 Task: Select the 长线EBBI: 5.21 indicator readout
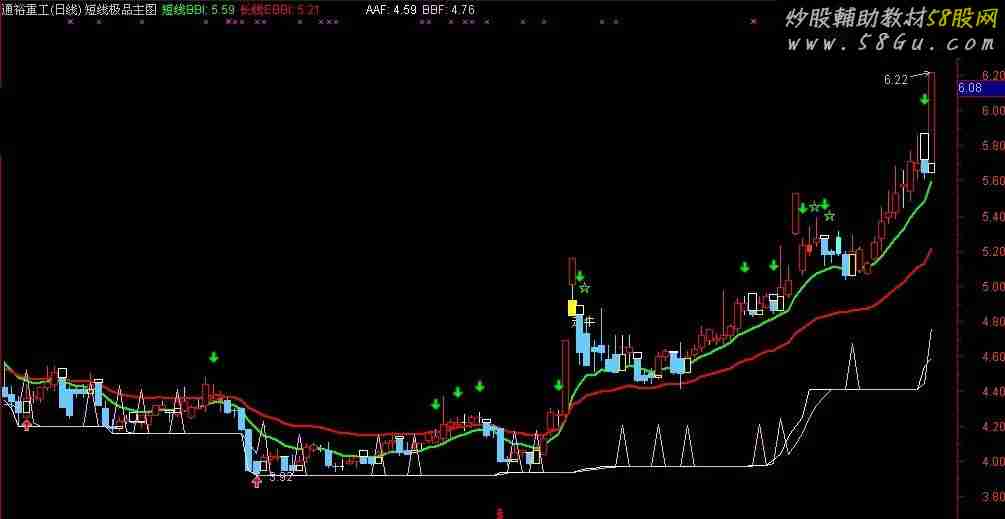point(278,10)
